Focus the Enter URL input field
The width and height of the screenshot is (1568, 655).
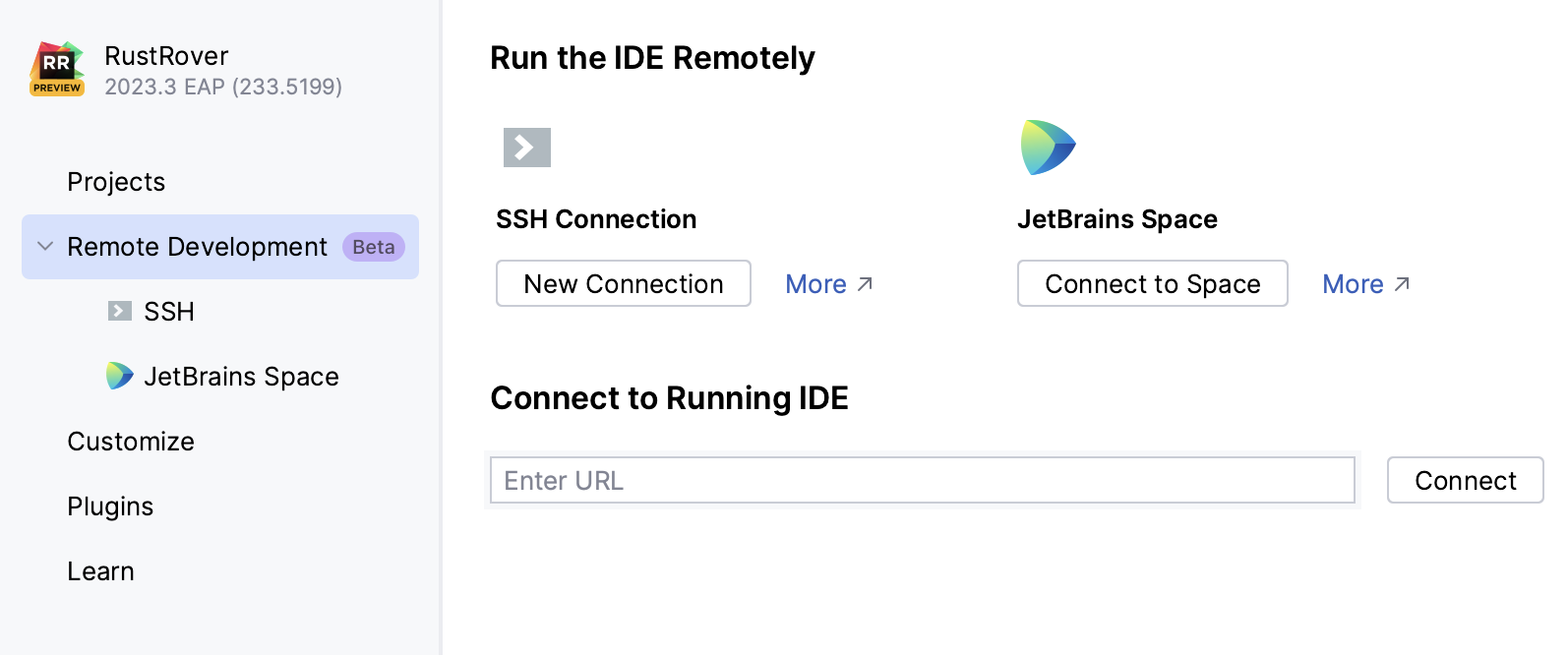coord(922,480)
